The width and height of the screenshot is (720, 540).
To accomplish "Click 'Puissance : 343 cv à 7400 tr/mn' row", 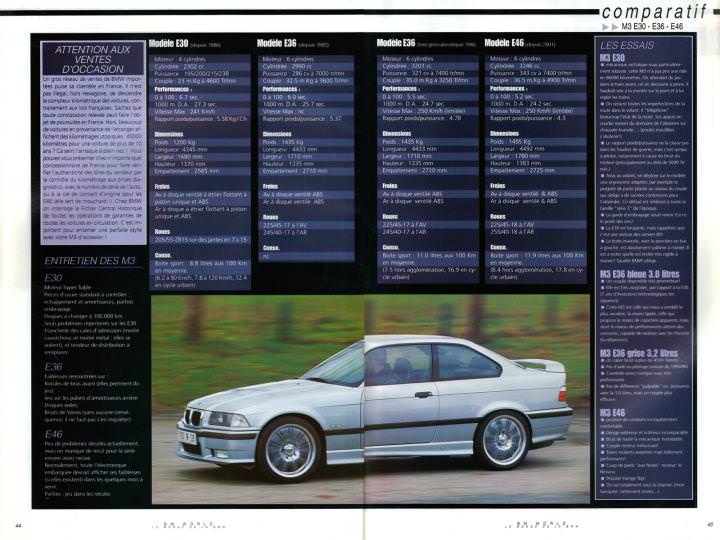I will pyautogui.click(x=531, y=73).
